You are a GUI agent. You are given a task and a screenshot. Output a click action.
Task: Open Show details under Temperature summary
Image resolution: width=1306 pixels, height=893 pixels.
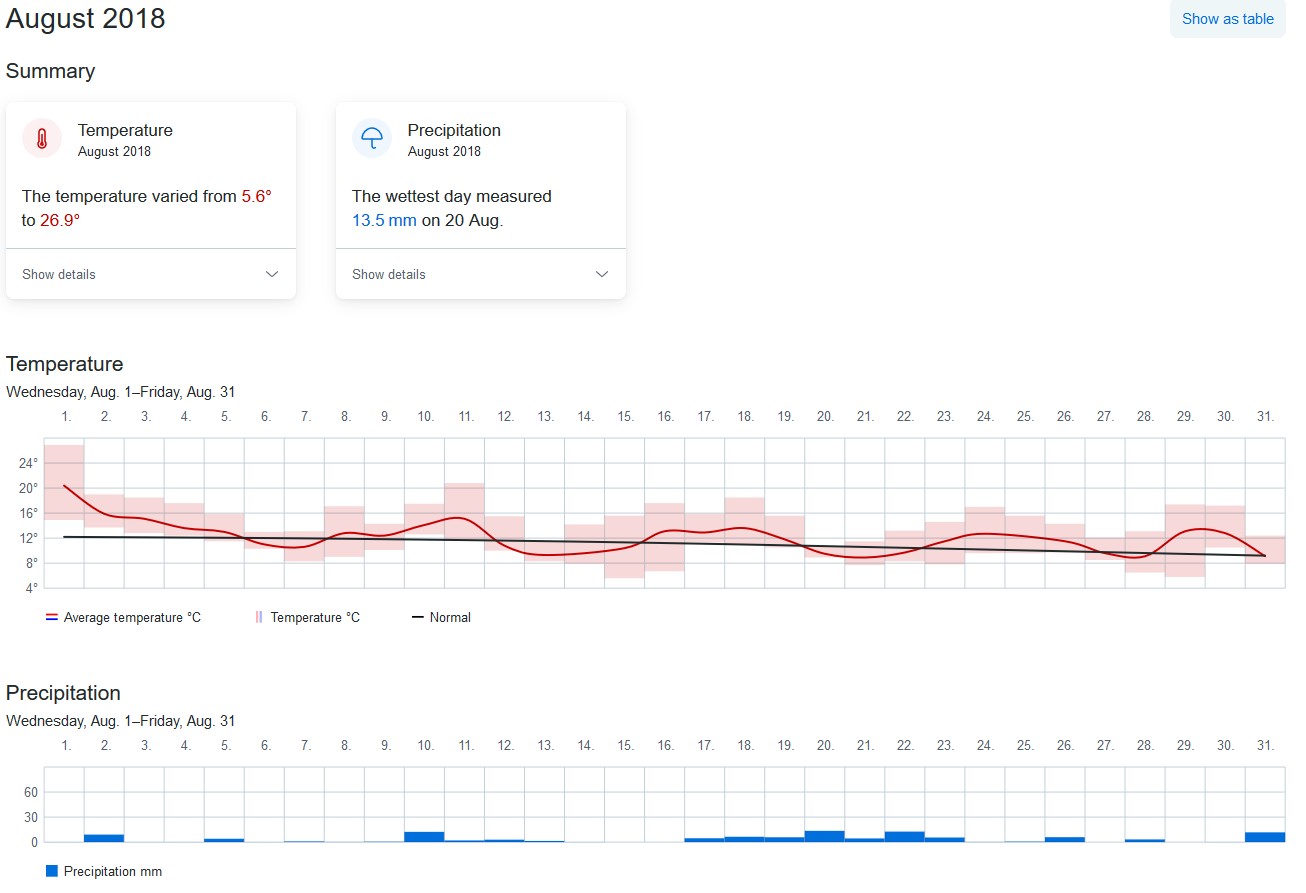coord(59,274)
